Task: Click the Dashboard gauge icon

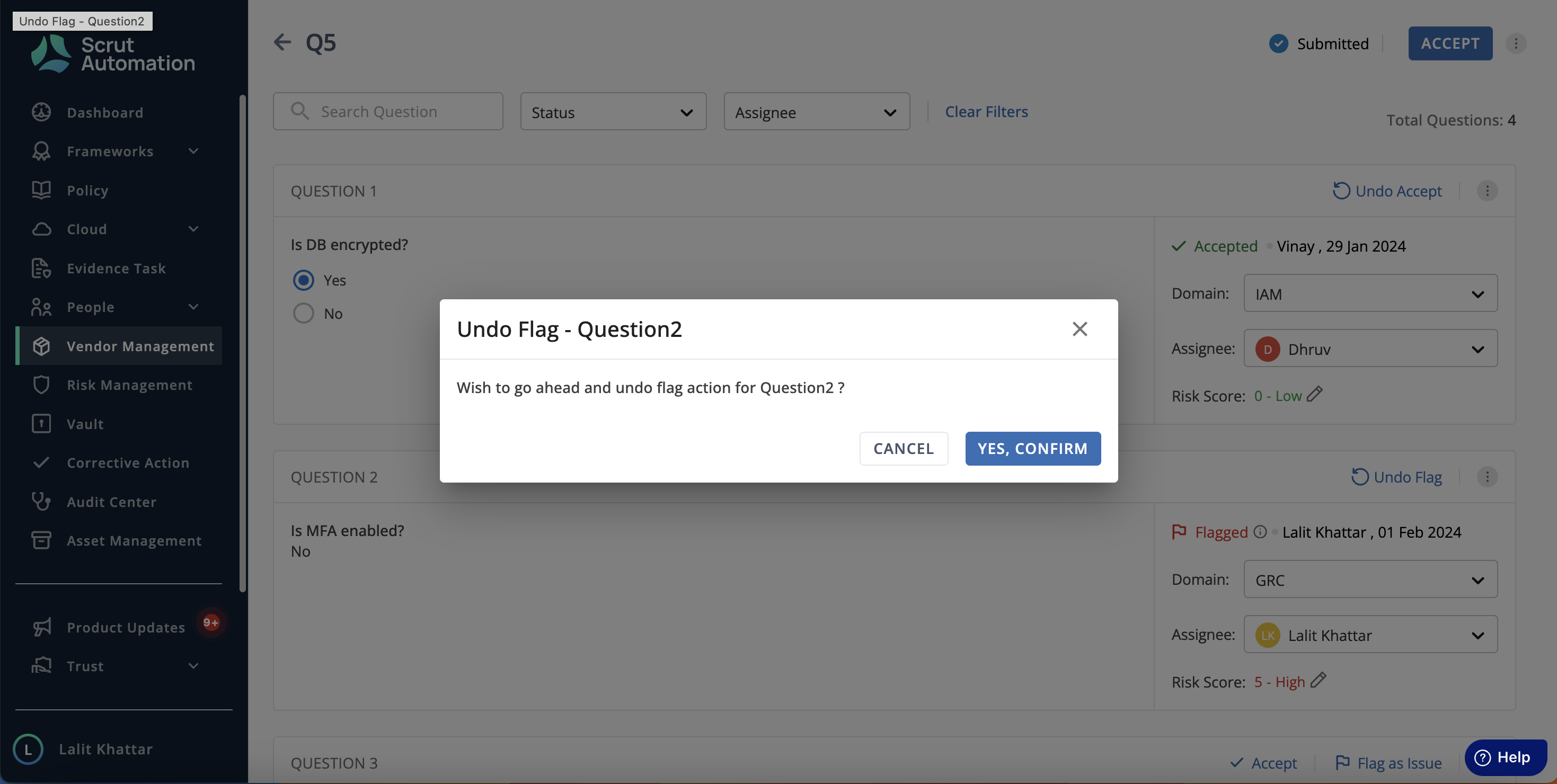Action: click(x=41, y=112)
